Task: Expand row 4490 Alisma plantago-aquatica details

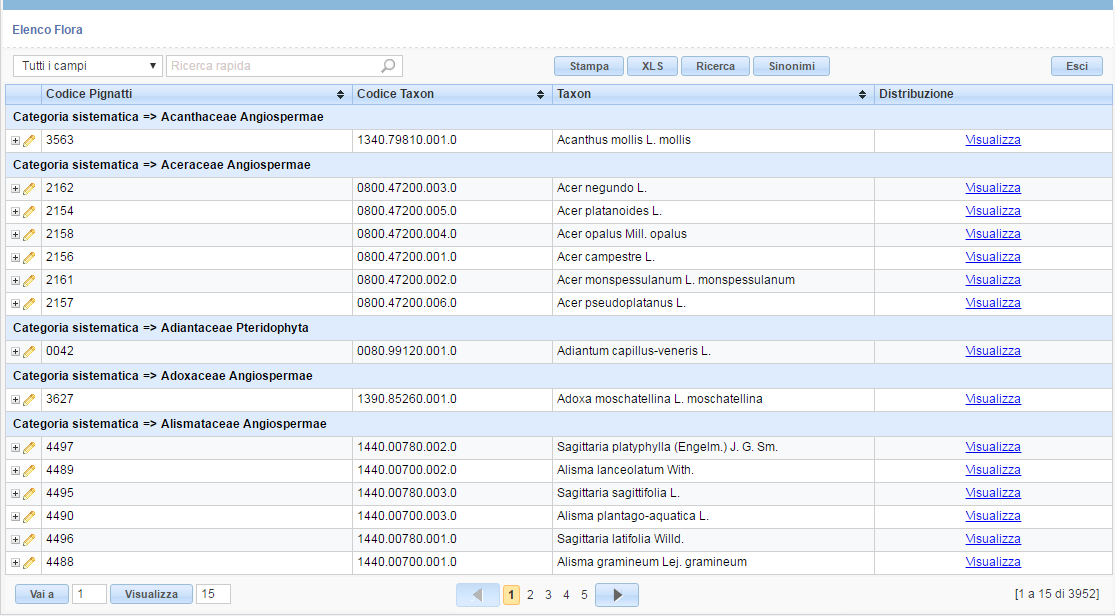Action: coord(15,516)
